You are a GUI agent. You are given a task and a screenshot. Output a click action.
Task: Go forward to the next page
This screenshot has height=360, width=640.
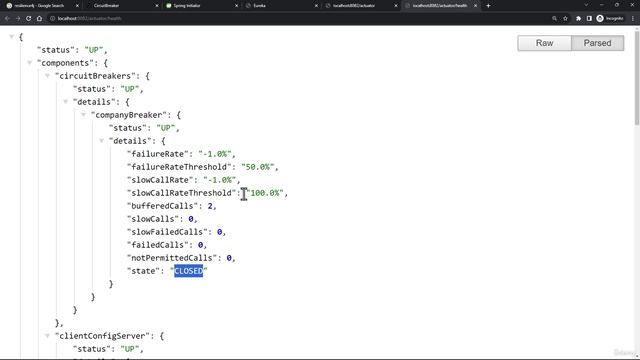18,18
